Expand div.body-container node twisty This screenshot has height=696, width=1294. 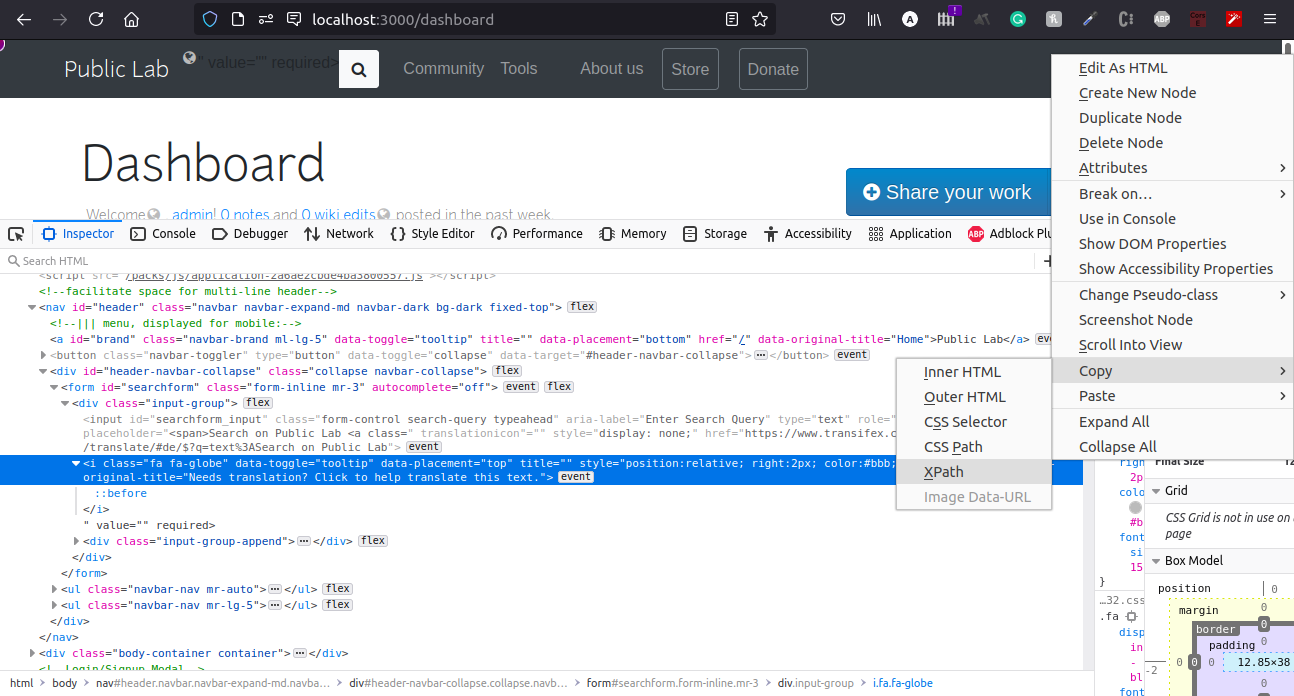coord(32,653)
